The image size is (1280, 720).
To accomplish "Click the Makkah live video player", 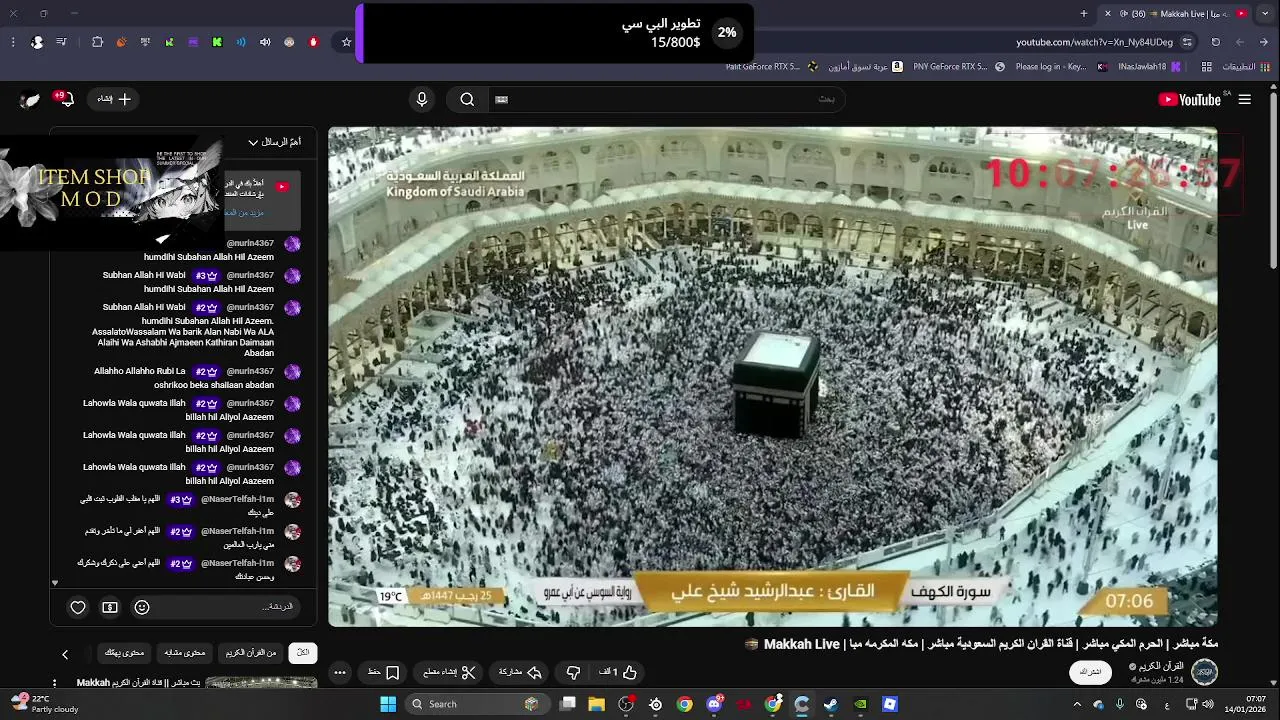I will (773, 377).
